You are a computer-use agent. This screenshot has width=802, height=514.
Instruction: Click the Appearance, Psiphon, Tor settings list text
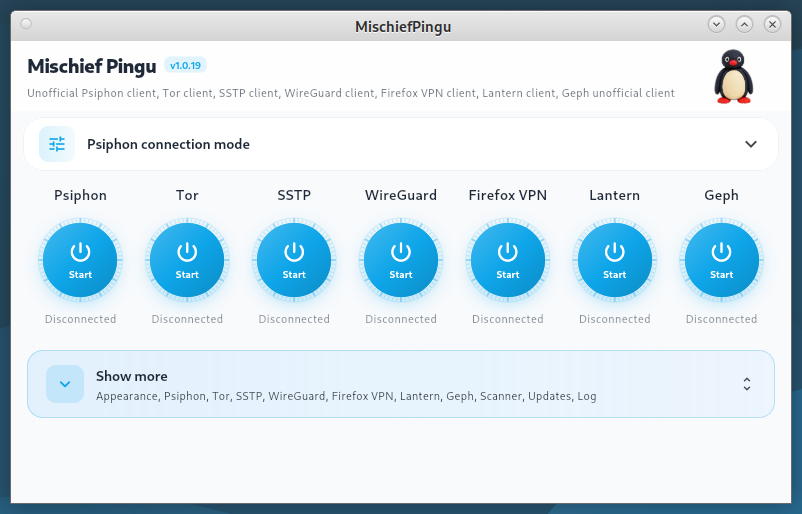coord(346,396)
